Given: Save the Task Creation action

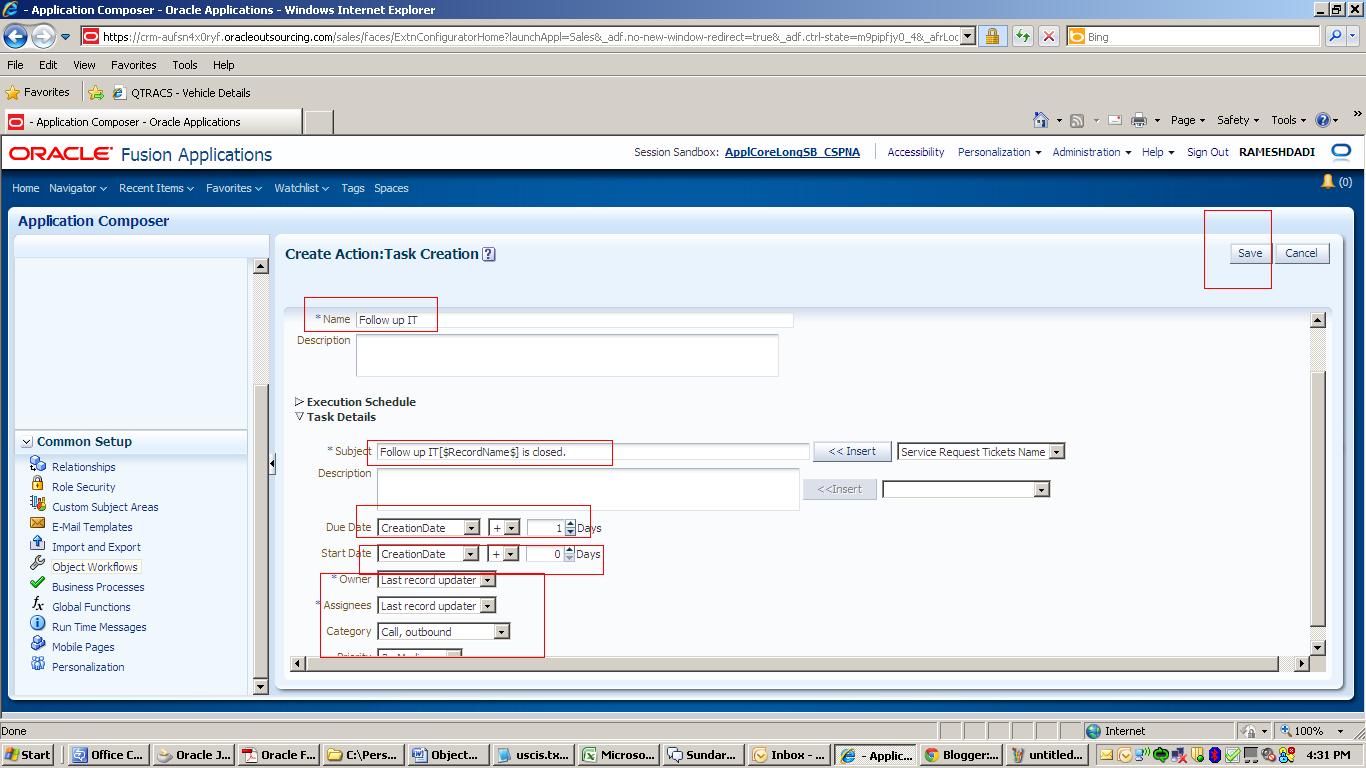Looking at the screenshot, I should pyautogui.click(x=1248, y=253).
